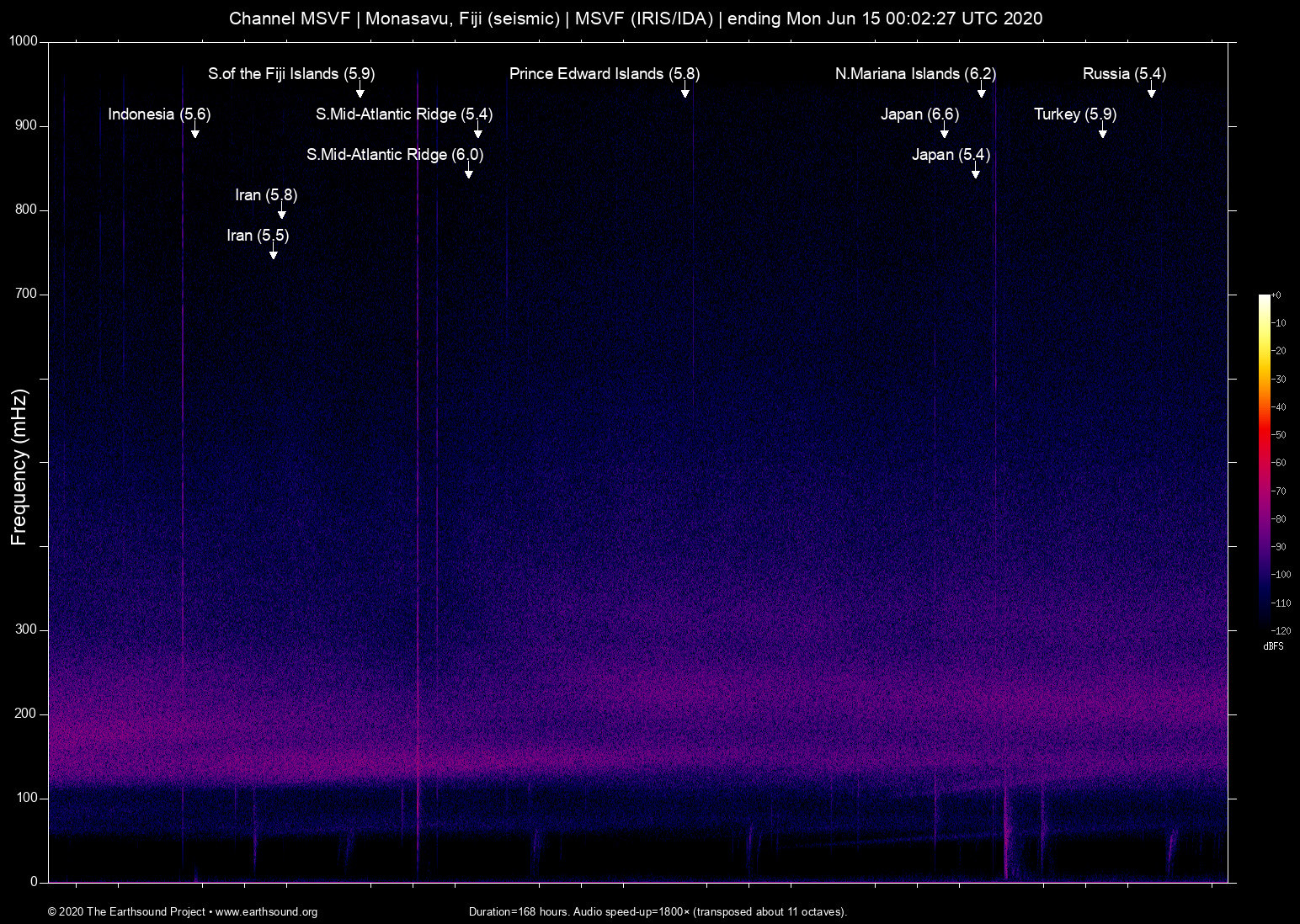
Task: Click the 200 tick on the frequency axis
Action: [x=27, y=714]
